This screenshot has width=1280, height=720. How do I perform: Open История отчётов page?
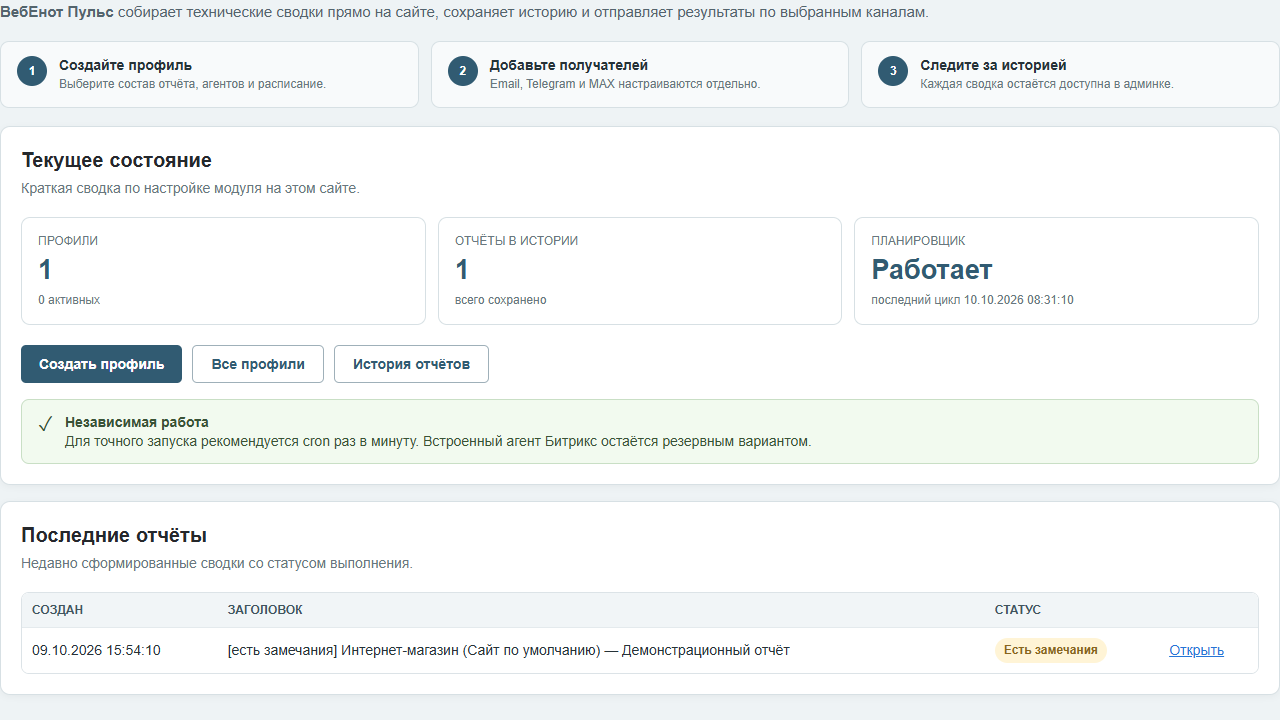point(411,364)
